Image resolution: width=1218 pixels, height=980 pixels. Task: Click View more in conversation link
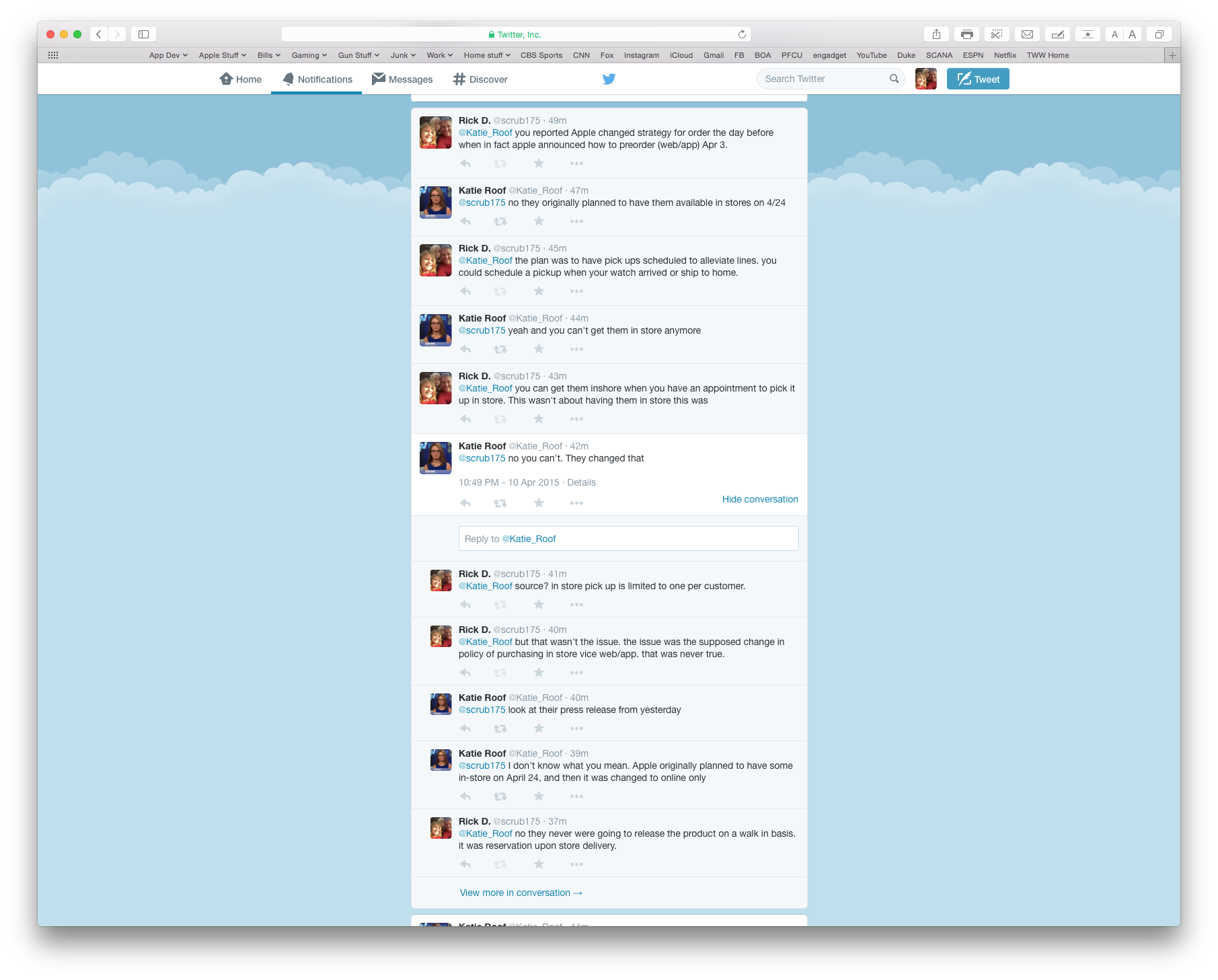[x=521, y=893]
